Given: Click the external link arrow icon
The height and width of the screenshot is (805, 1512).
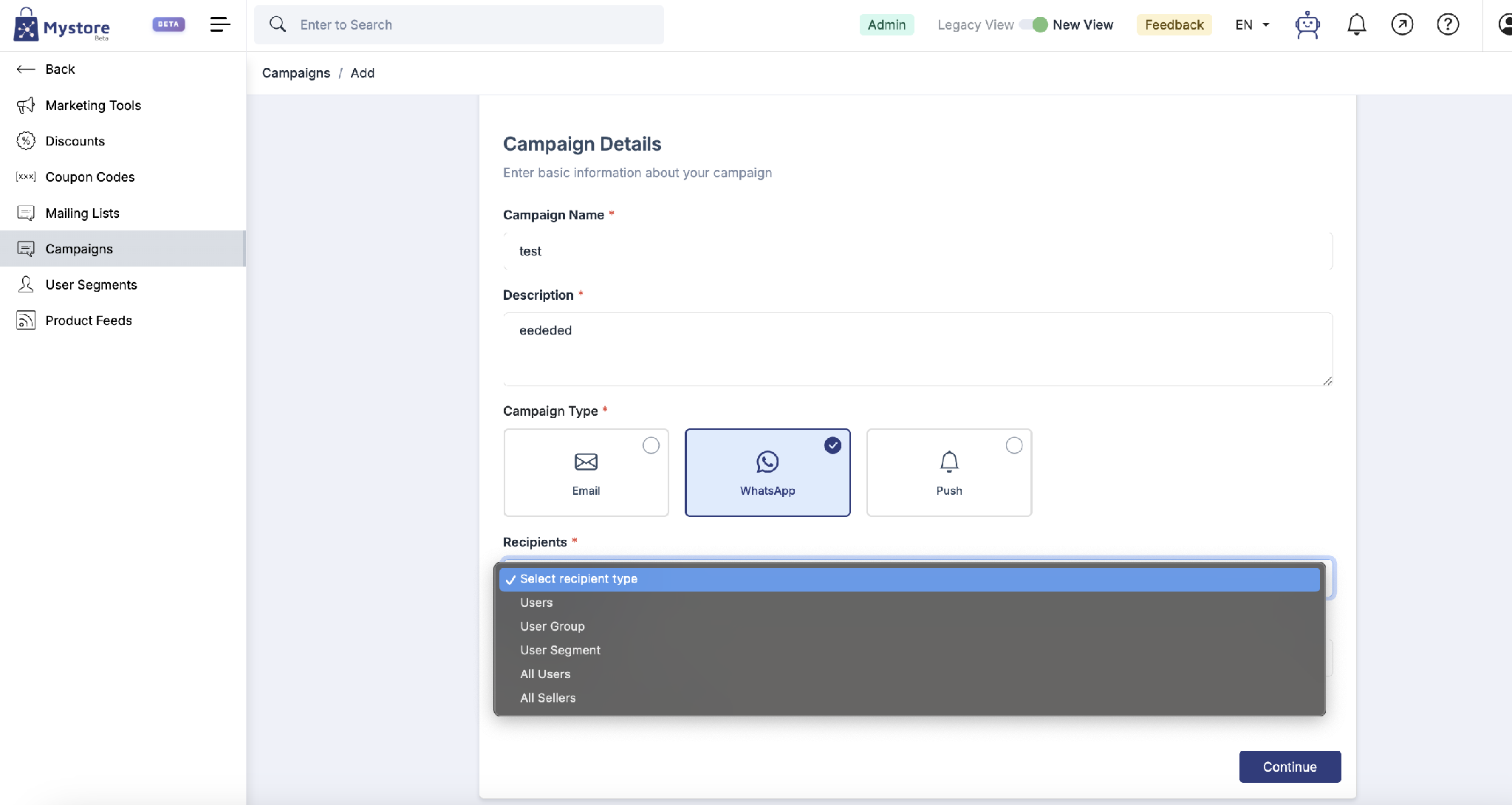Looking at the screenshot, I should [x=1402, y=25].
